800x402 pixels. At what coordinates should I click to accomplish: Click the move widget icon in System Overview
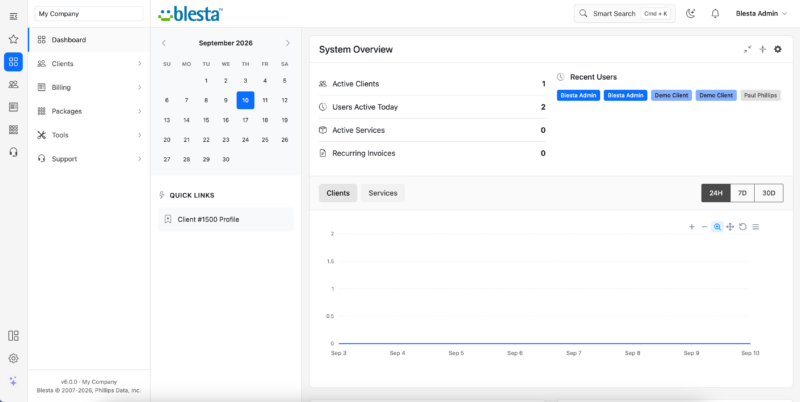[x=763, y=49]
